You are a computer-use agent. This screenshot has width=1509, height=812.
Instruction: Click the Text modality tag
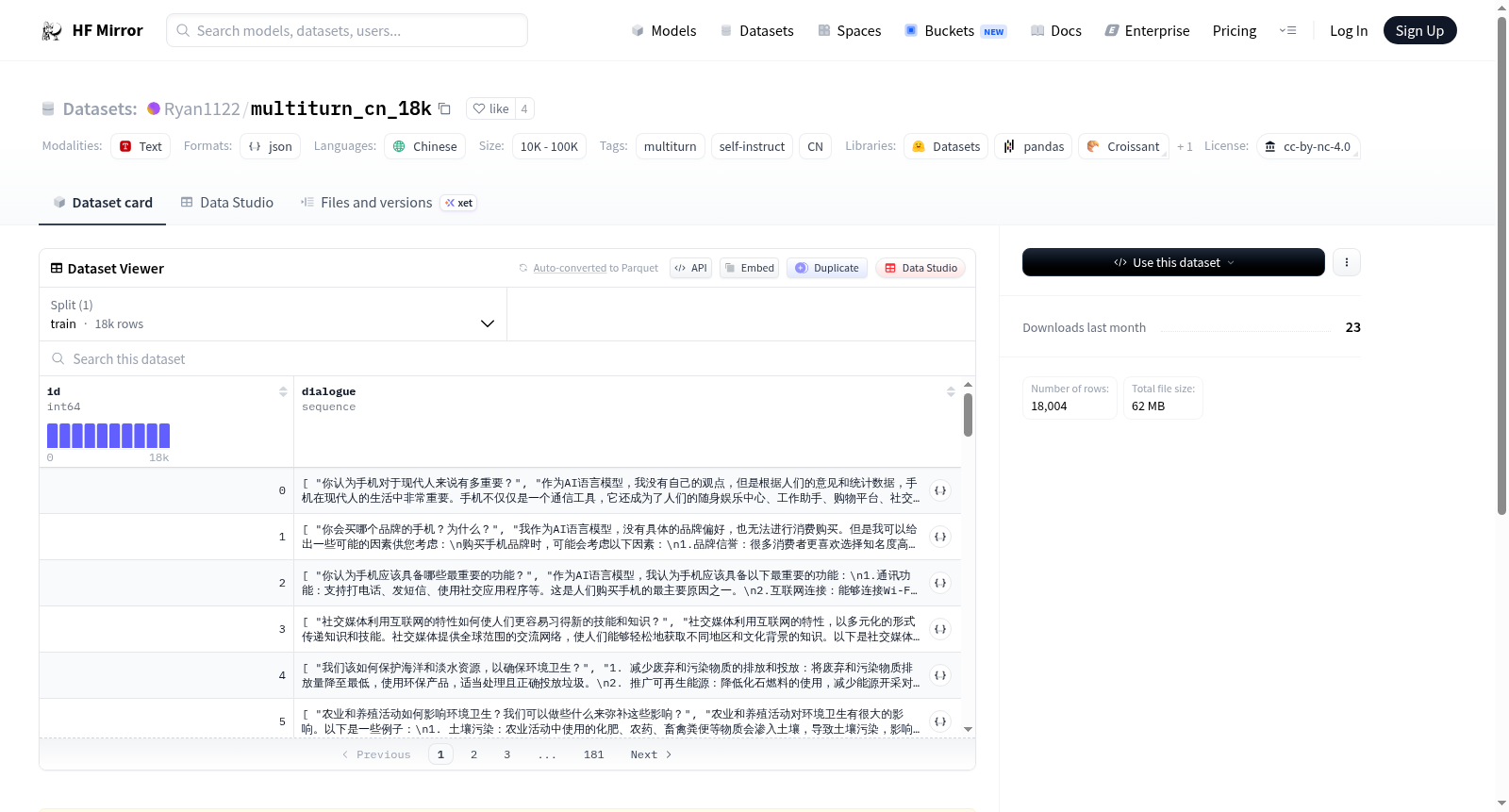(x=141, y=146)
